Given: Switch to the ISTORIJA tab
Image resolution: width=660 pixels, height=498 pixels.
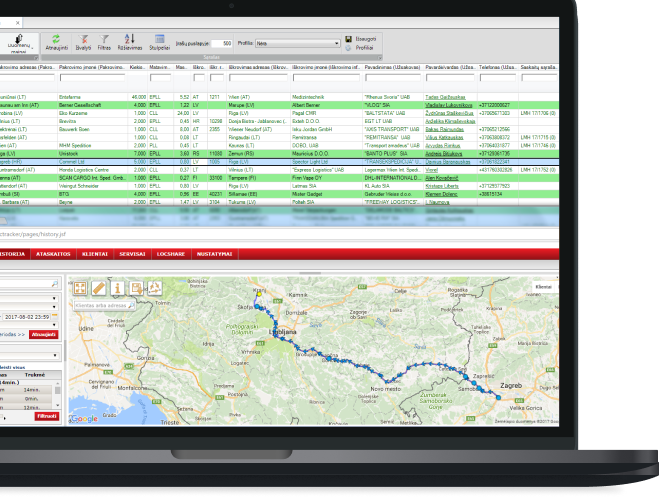Looking at the screenshot, I should click(13, 254).
